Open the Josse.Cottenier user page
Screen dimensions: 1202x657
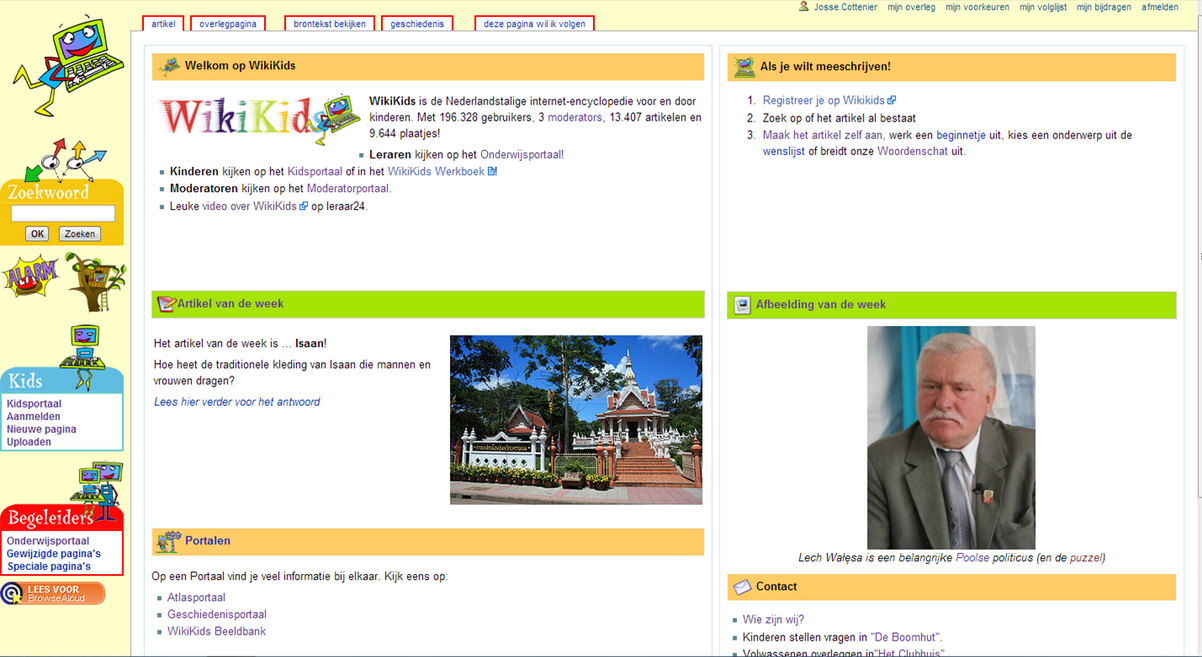tap(845, 7)
